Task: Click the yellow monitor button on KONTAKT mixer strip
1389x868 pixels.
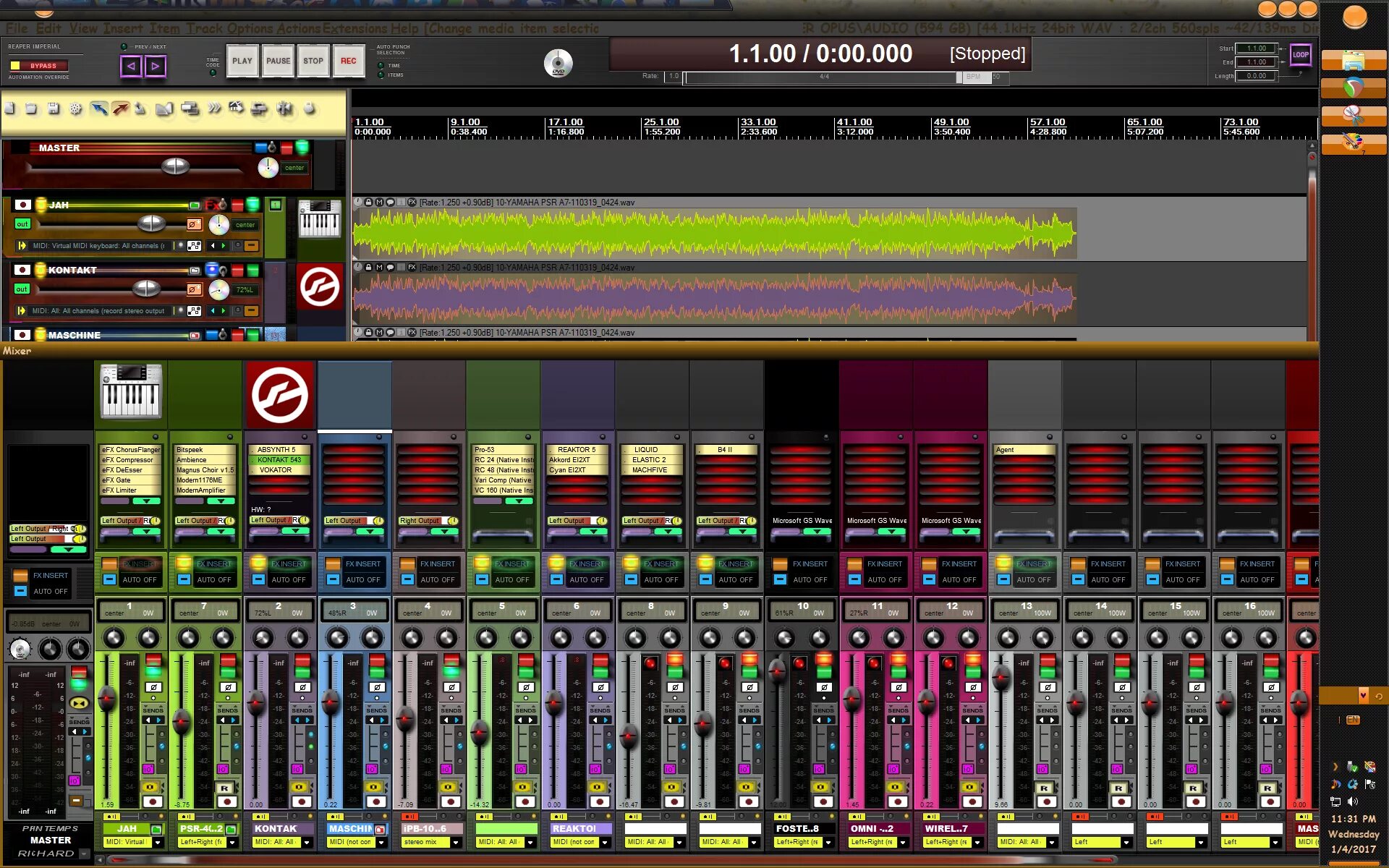Action: point(299,787)
